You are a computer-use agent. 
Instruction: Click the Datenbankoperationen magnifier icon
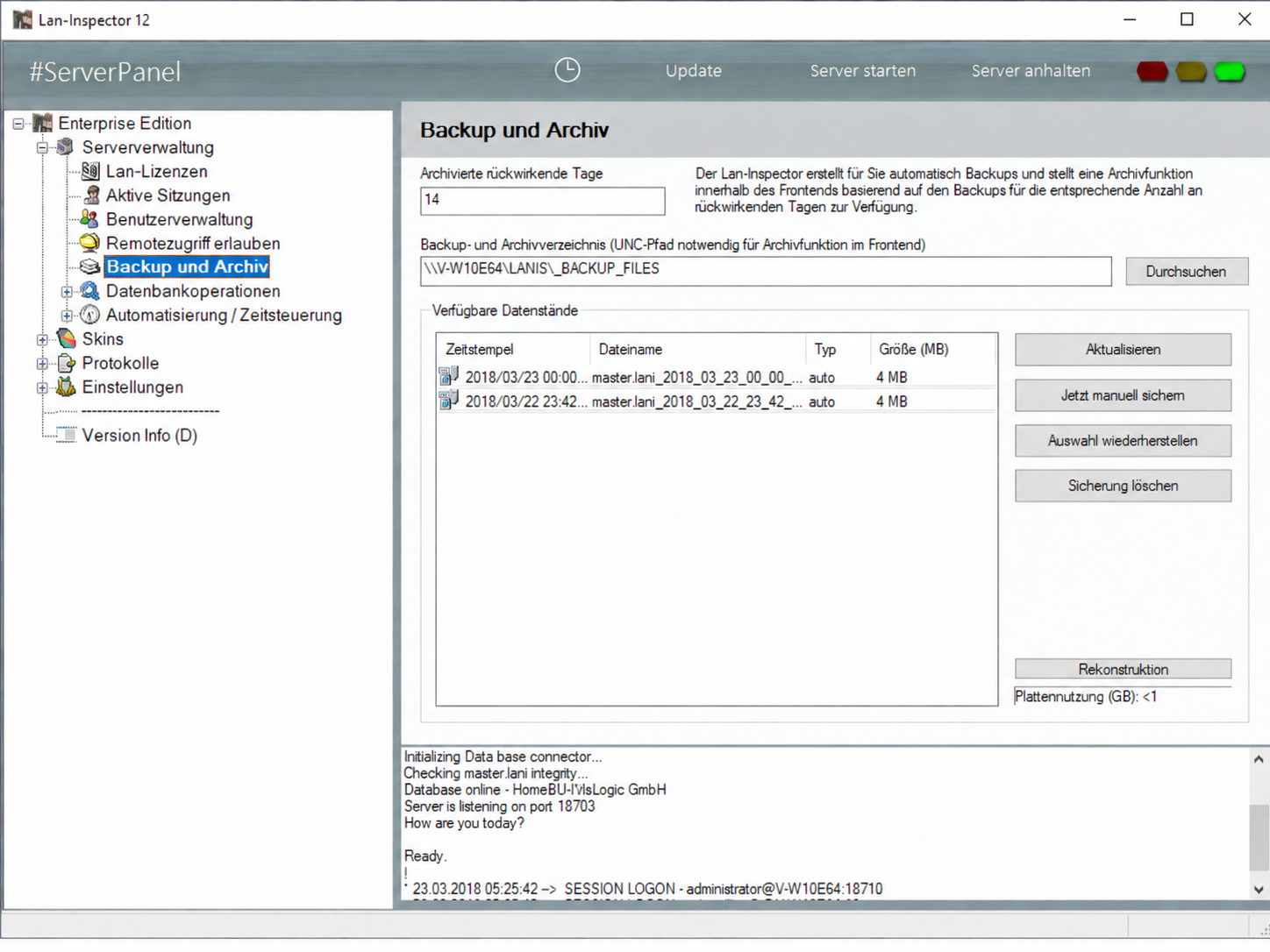(x=89, y=290)
